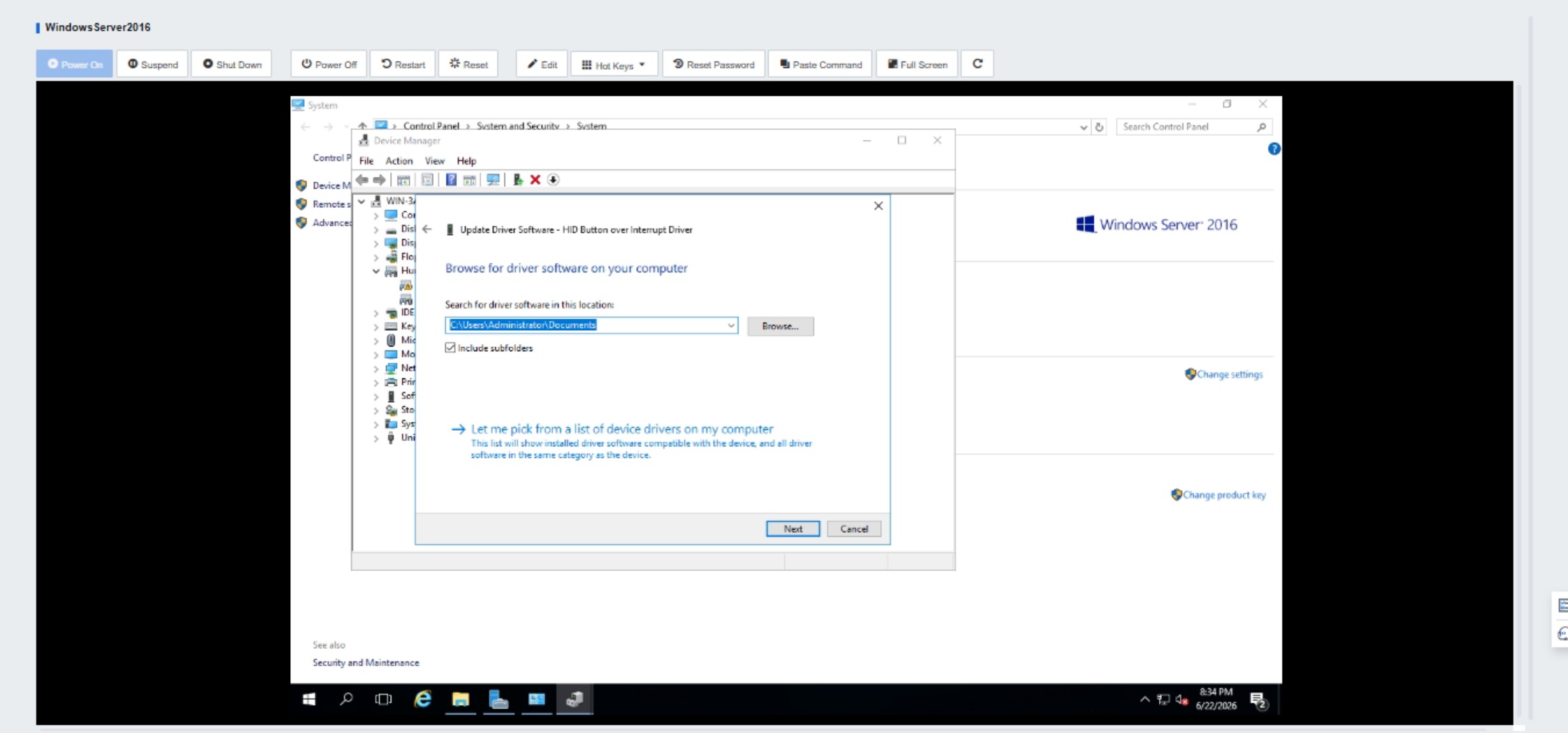Click Paste Command button

point(820,65)
